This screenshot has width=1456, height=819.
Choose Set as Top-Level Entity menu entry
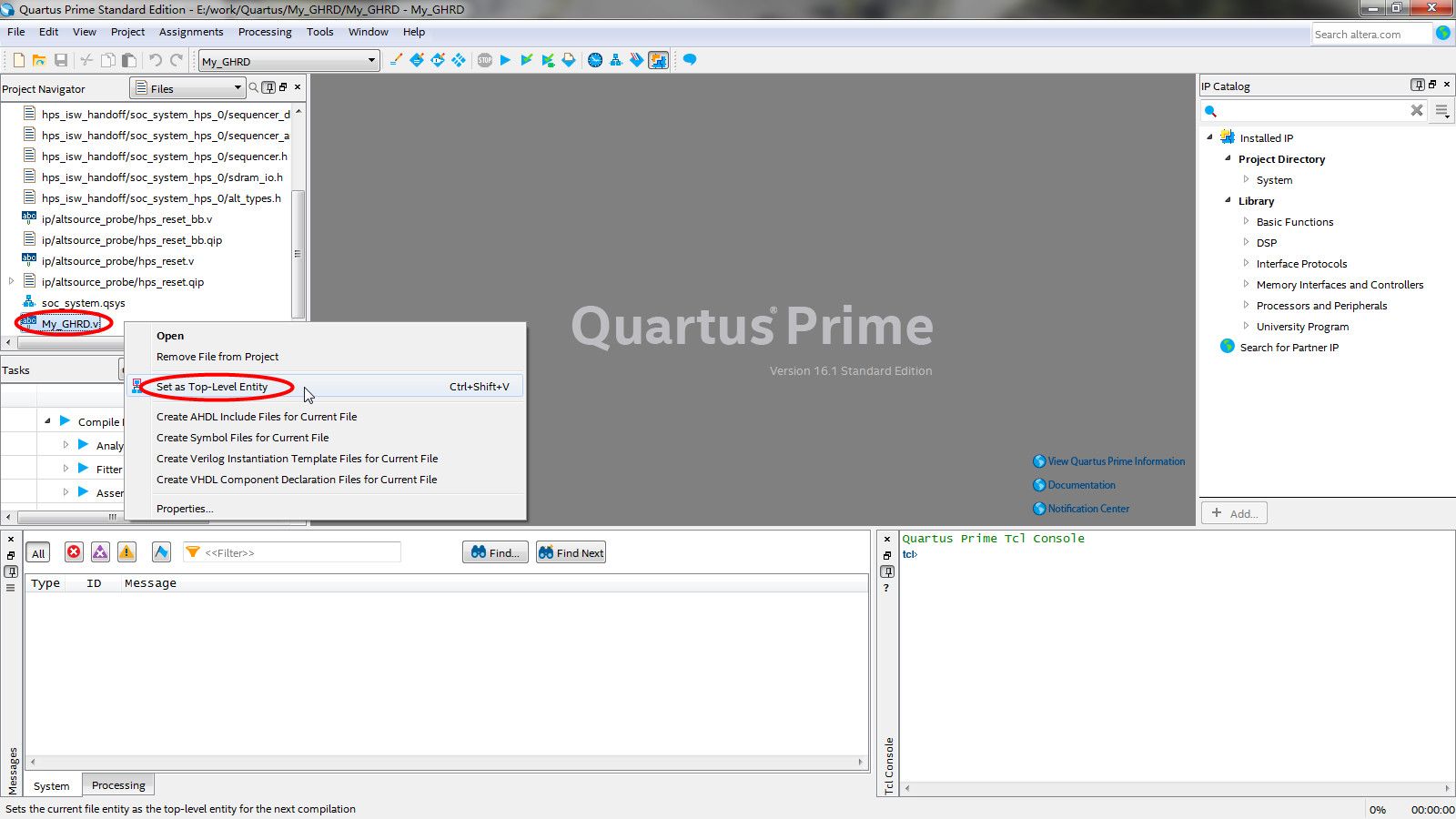click(325, 387)
